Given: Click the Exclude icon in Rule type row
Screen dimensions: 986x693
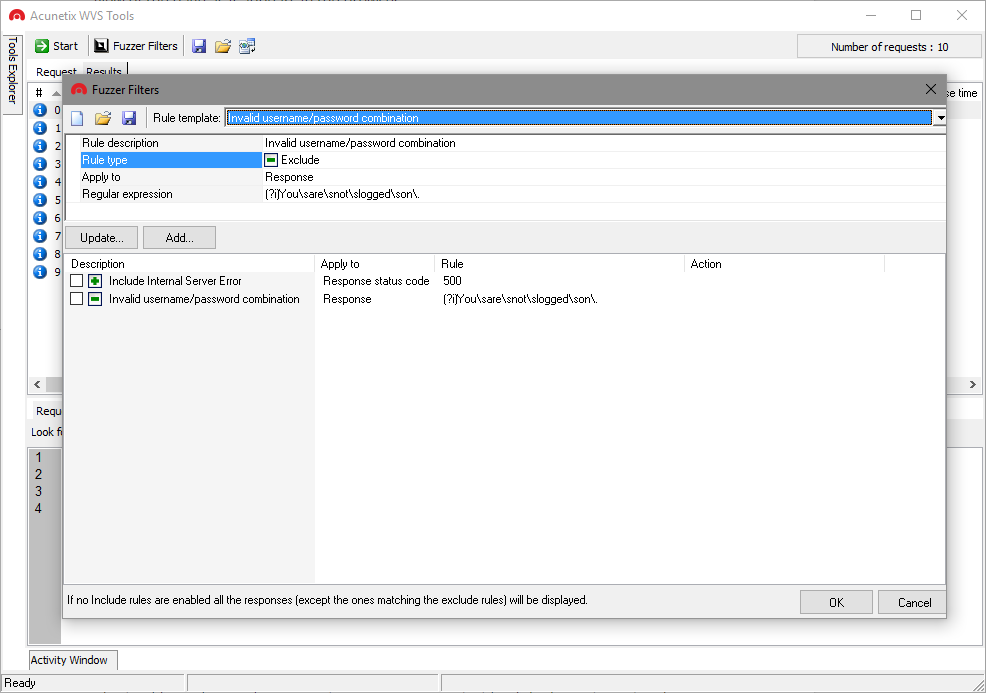Looking at the screenshot, I should 271,160.
